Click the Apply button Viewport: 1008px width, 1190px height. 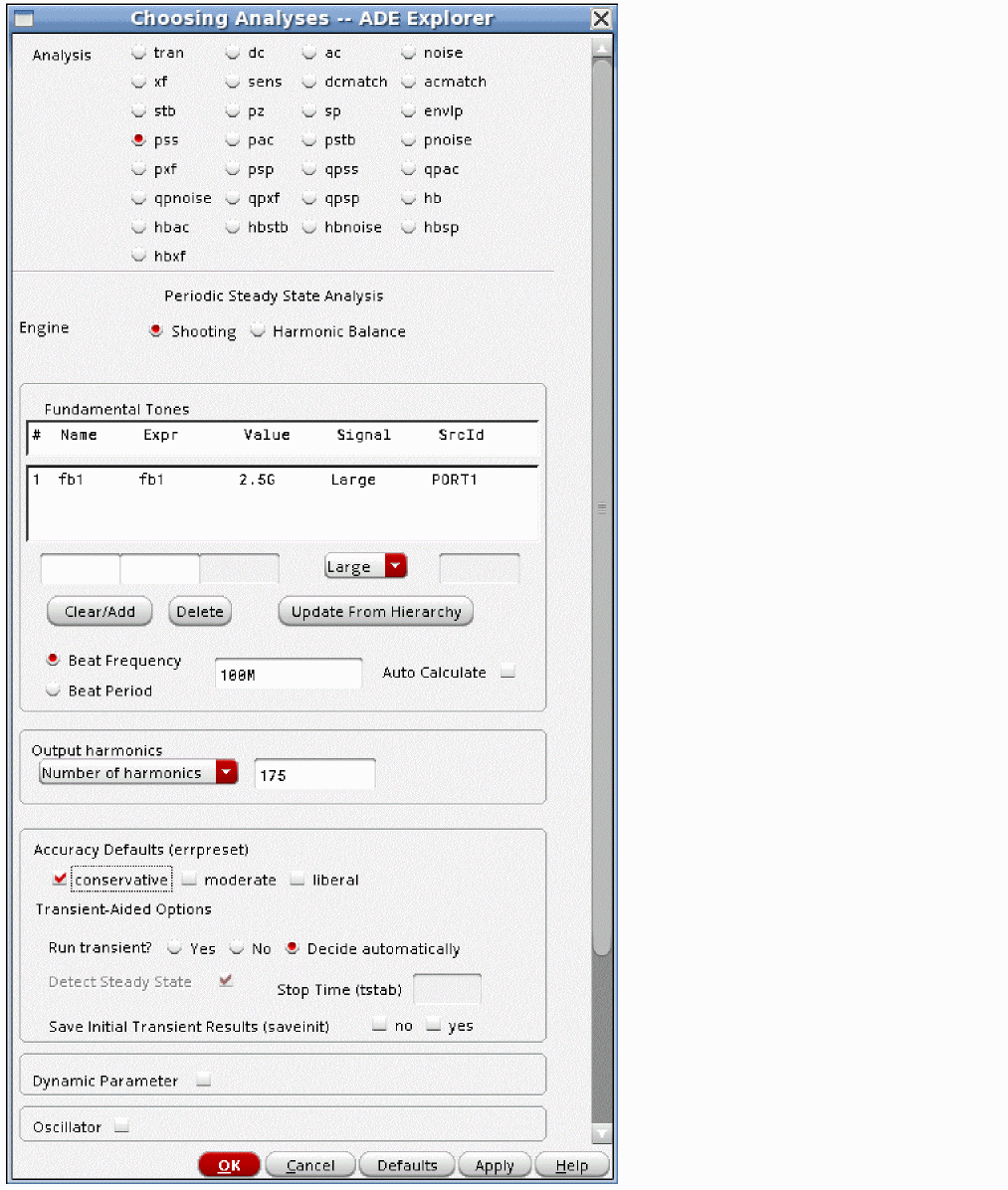tap(494, 1165)
